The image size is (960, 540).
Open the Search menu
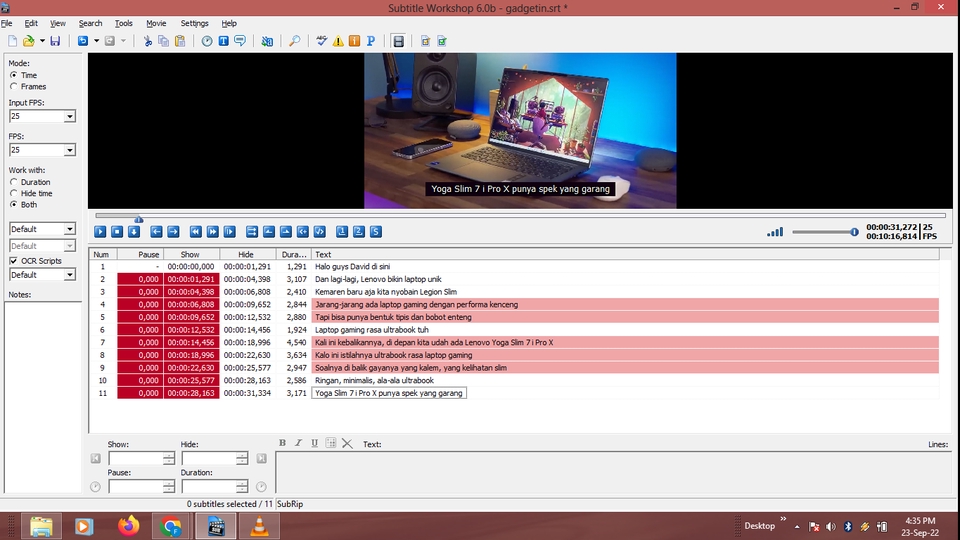click(90, 23)
